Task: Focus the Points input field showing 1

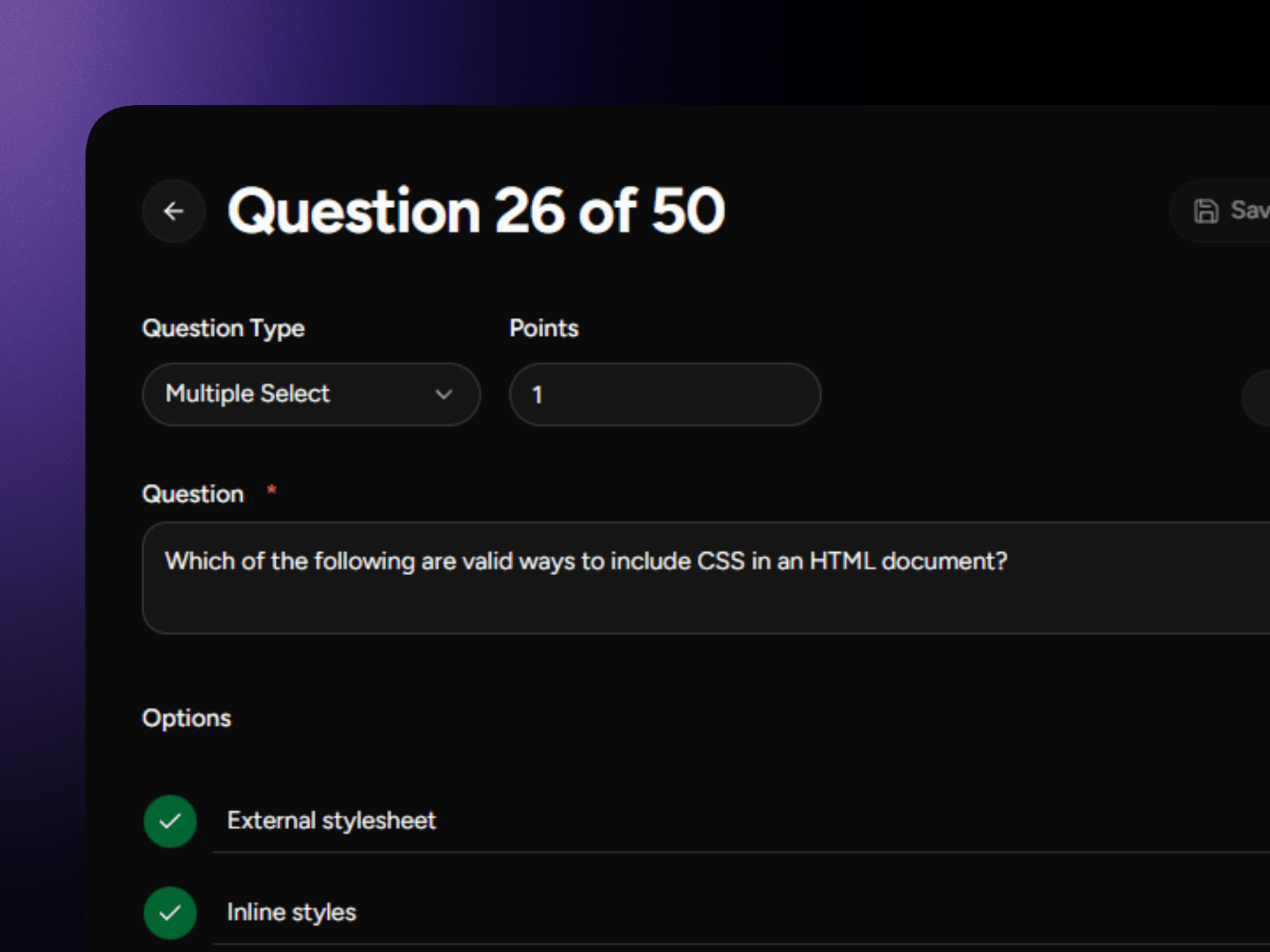Action: coord(665,394)
